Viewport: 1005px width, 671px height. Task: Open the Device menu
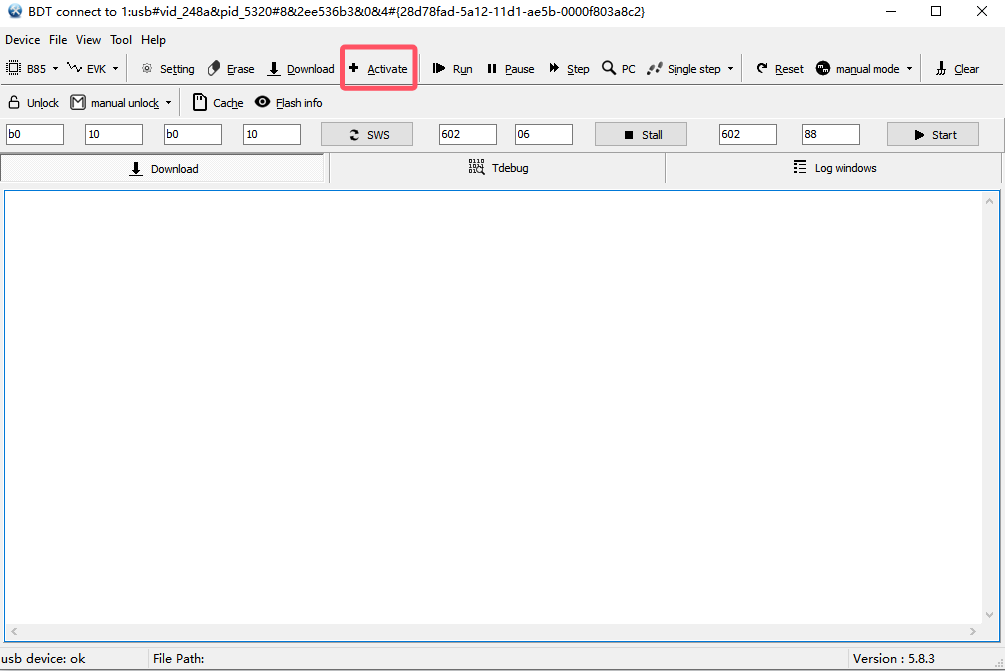coord(22,40)
